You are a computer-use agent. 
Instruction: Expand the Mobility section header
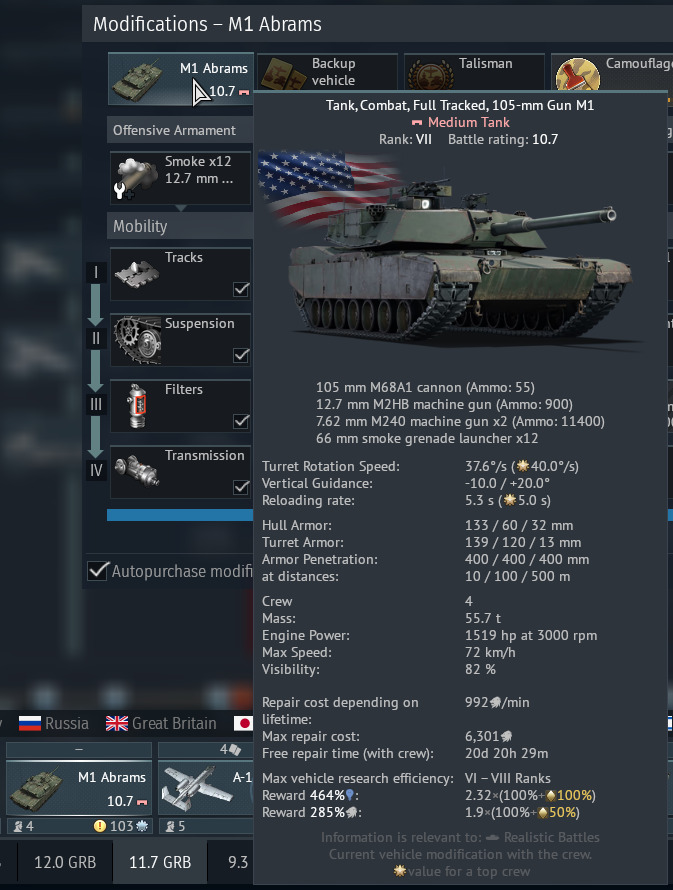click(180, 226)
